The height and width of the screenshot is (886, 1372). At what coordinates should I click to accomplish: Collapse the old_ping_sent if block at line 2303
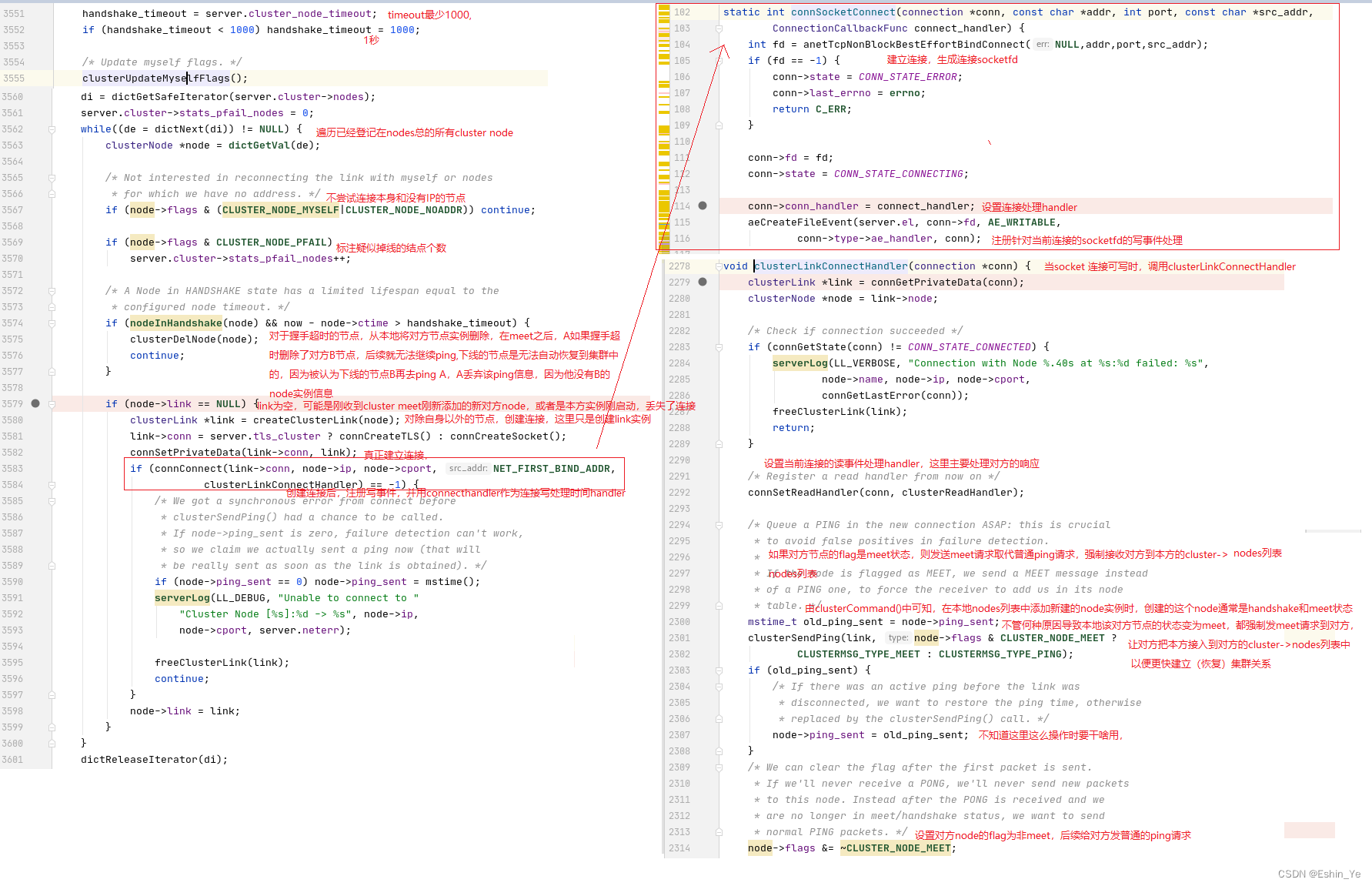[719, 670]
